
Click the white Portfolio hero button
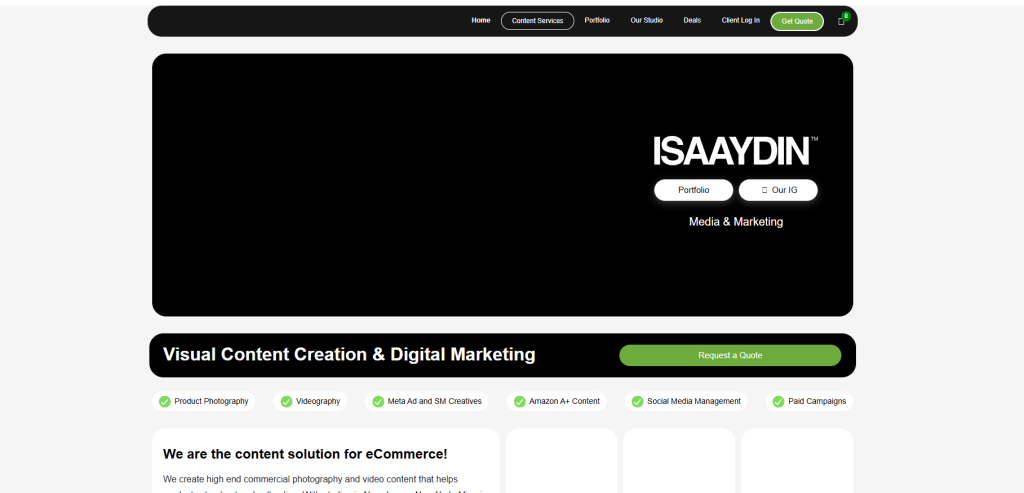[x=694, y=190]
